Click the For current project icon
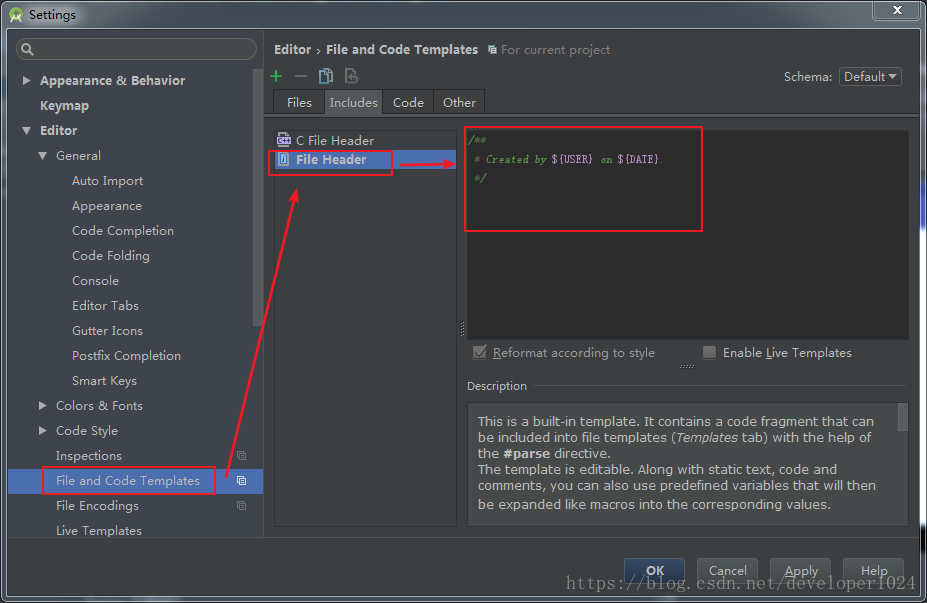Image resolution: width=927 pixels, height=603 pixels. (x=492, y=50)
